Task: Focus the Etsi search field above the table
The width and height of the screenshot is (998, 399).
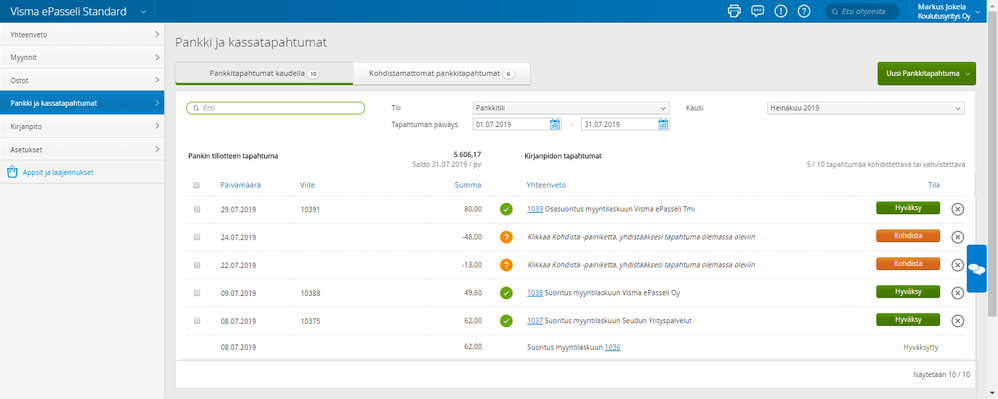Action: (x=276, y=108)
